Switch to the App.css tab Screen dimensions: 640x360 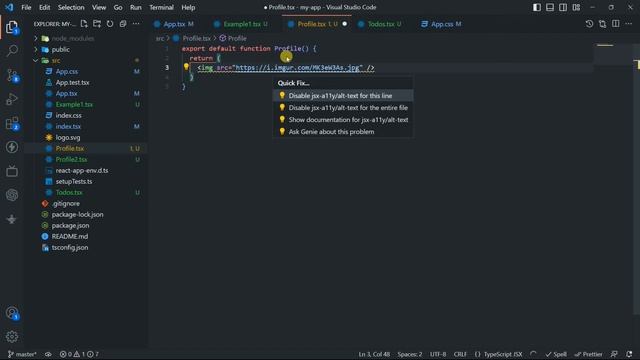click(442, 24)
